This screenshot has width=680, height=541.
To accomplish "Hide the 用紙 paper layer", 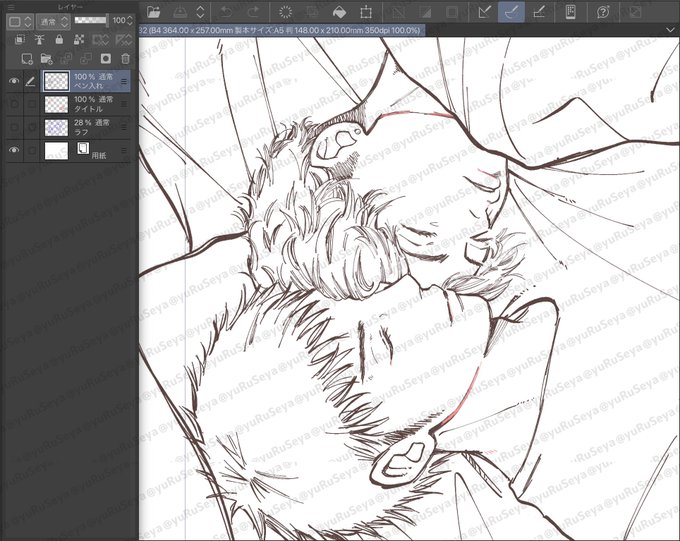I will pos(14,150).
